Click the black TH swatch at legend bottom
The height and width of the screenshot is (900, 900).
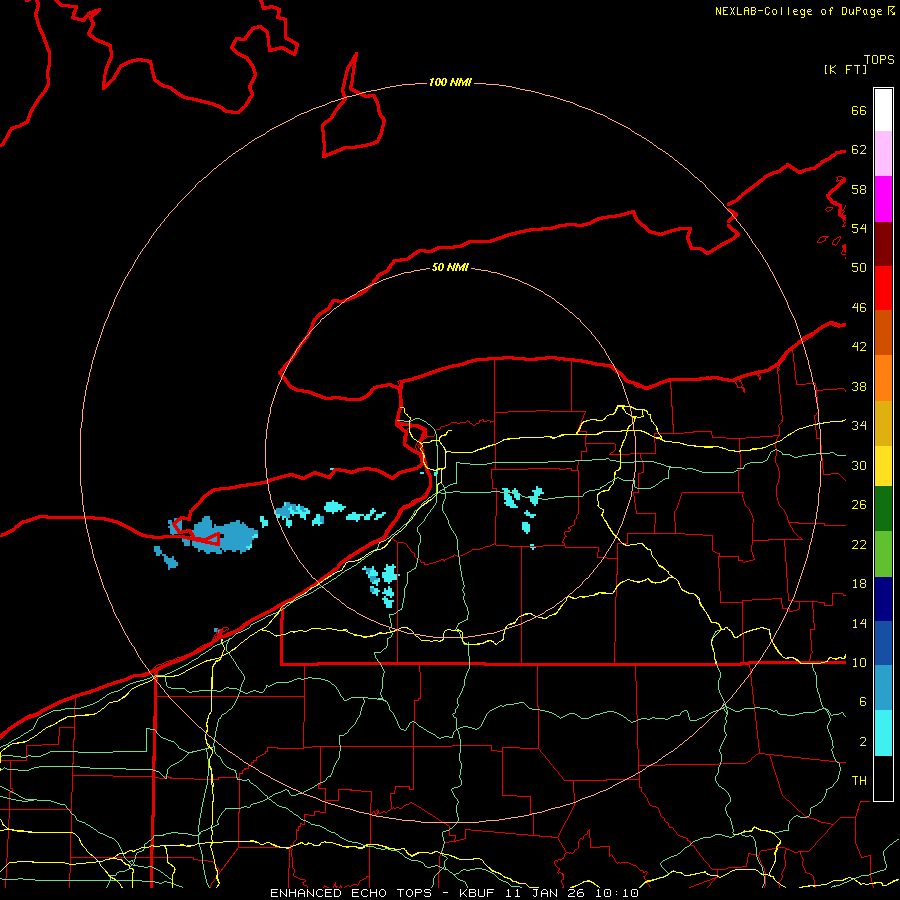[883, 778]
